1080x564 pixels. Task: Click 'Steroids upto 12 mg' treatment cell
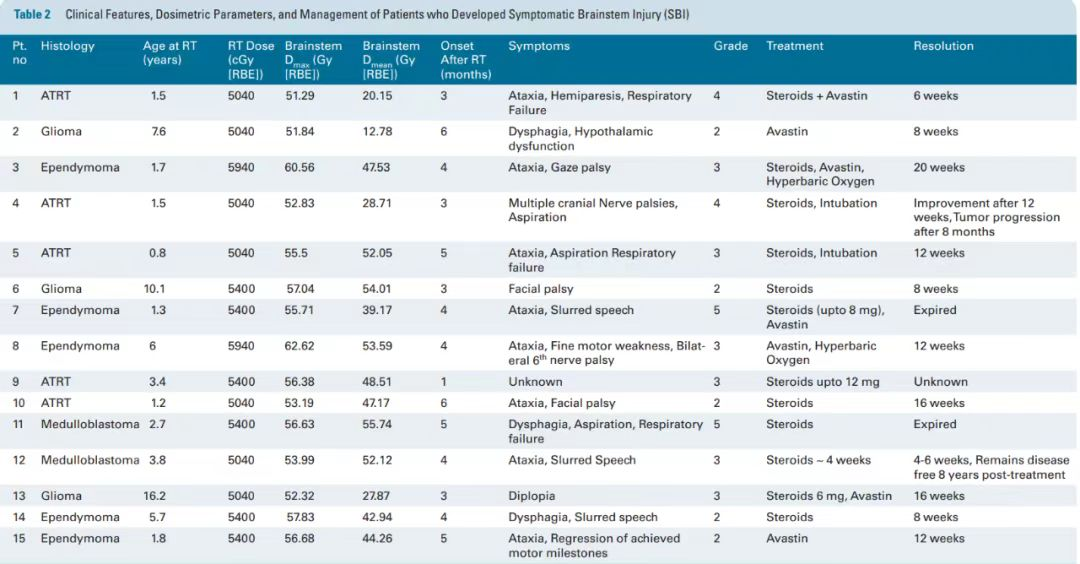pyautogui.click(x=822, y=382)
